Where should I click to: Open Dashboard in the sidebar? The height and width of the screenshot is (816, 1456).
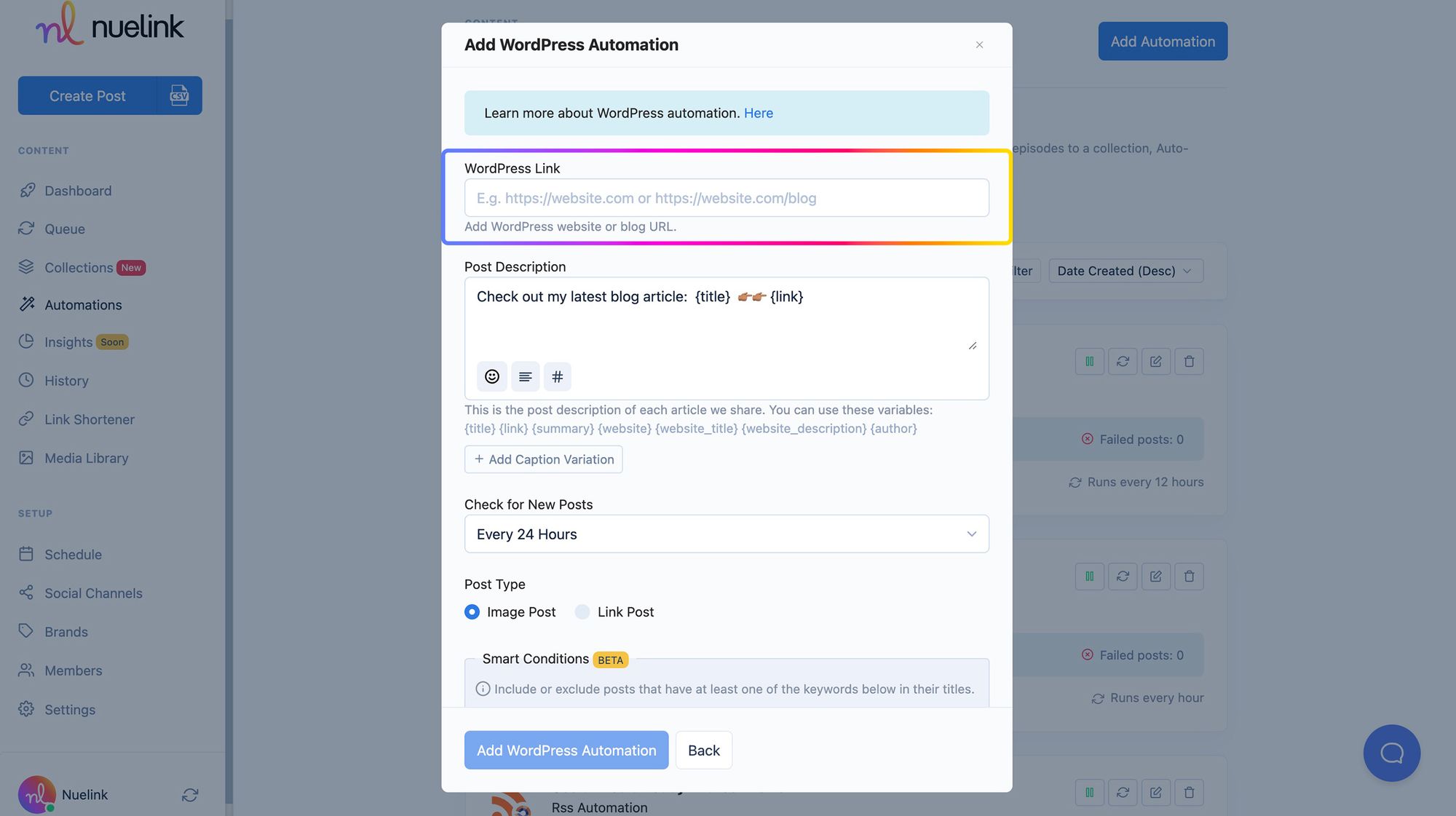pos(78,191)
